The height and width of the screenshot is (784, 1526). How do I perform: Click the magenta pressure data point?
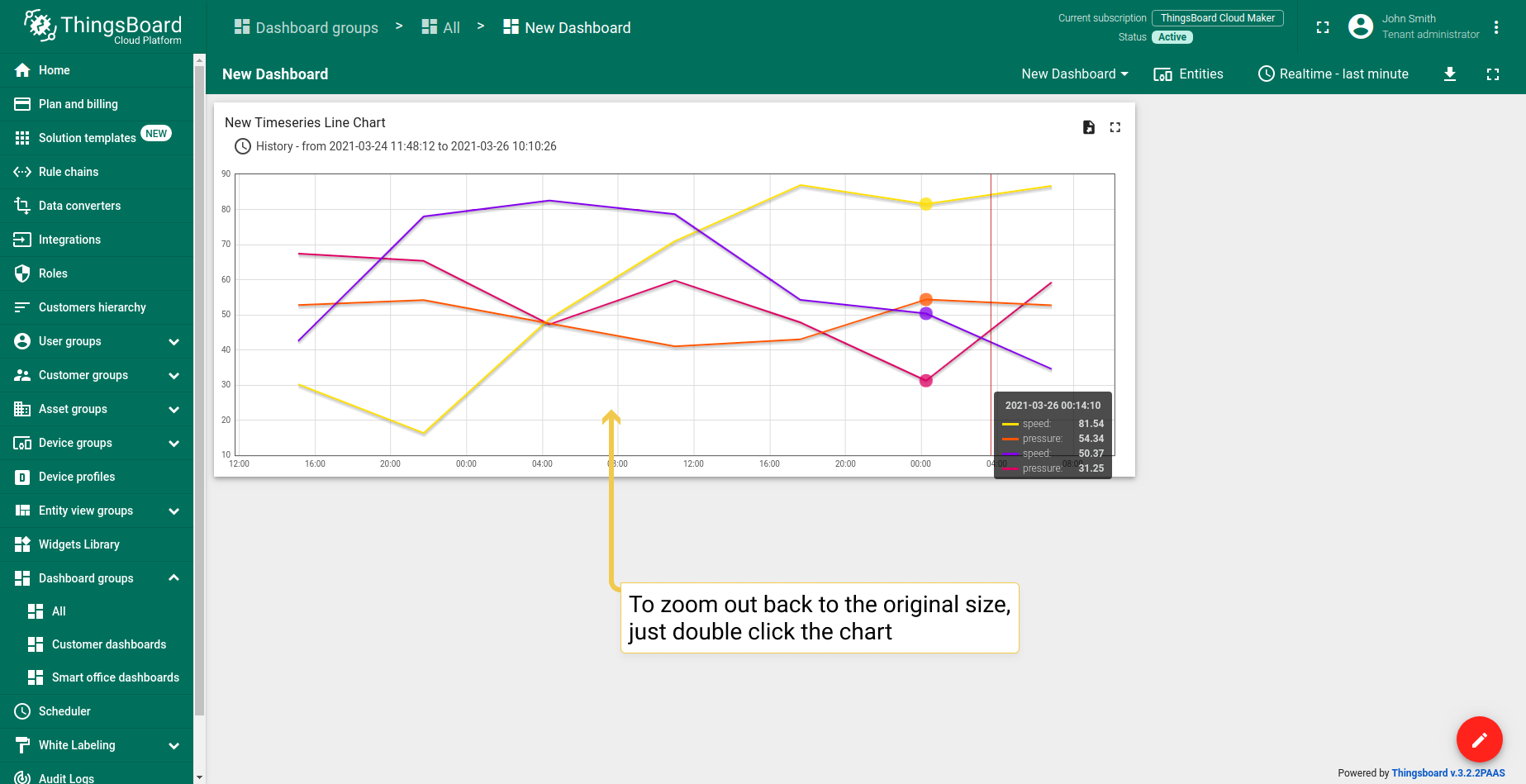(x=926, y=381)
